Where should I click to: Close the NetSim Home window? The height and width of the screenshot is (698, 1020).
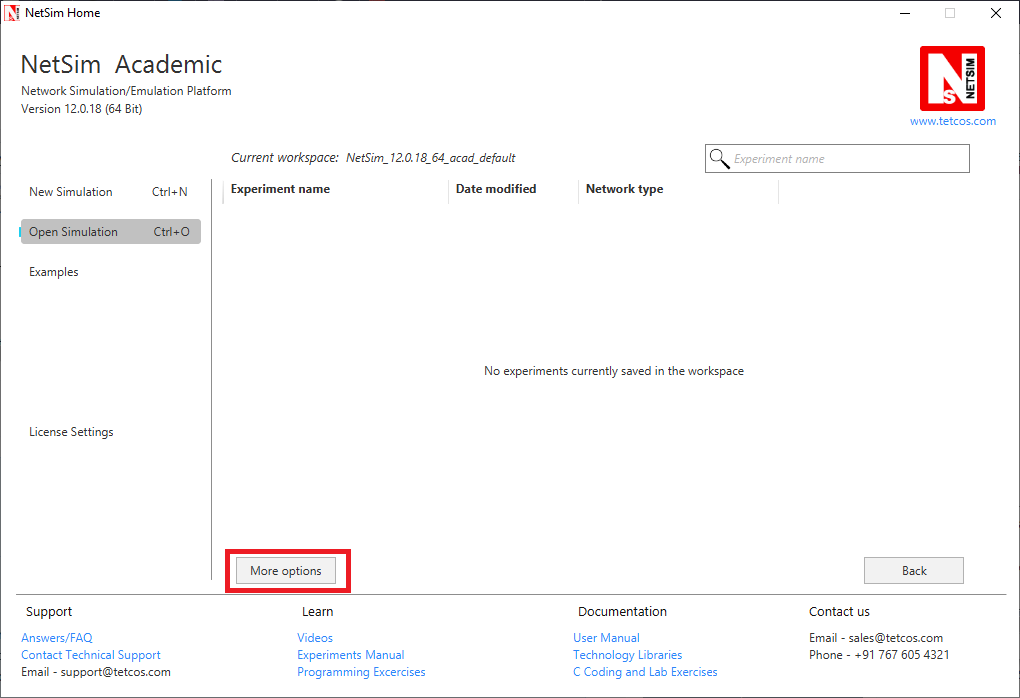995,13
